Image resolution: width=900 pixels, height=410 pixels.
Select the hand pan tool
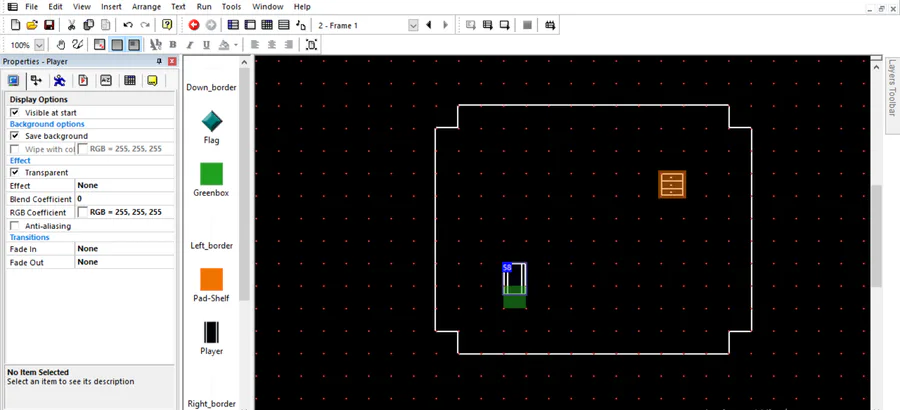click(x=60, y=45)
